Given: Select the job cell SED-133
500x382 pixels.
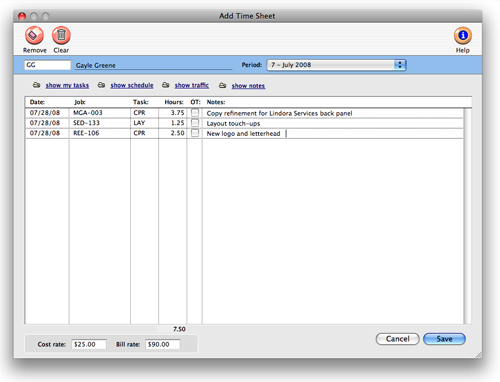Looking at the screenshot, I should tap(100, 123).
